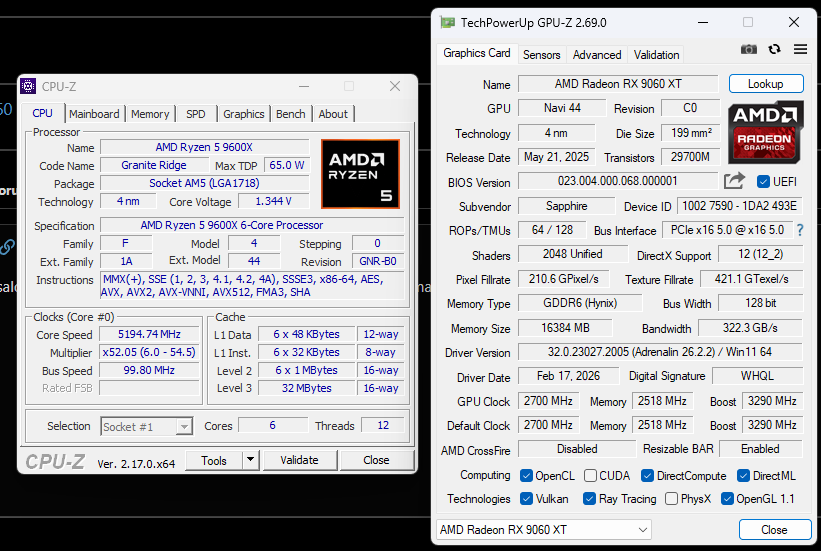Click the CPU-Z title bar icon
This screenshot has width=821, height=551.
[x=28, y=86]
